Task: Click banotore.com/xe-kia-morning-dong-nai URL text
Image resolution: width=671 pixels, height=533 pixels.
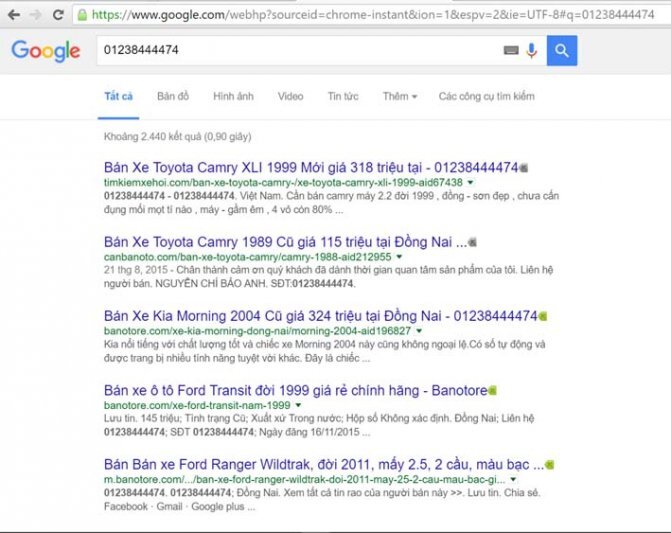Action: click(x=257, y=331)
